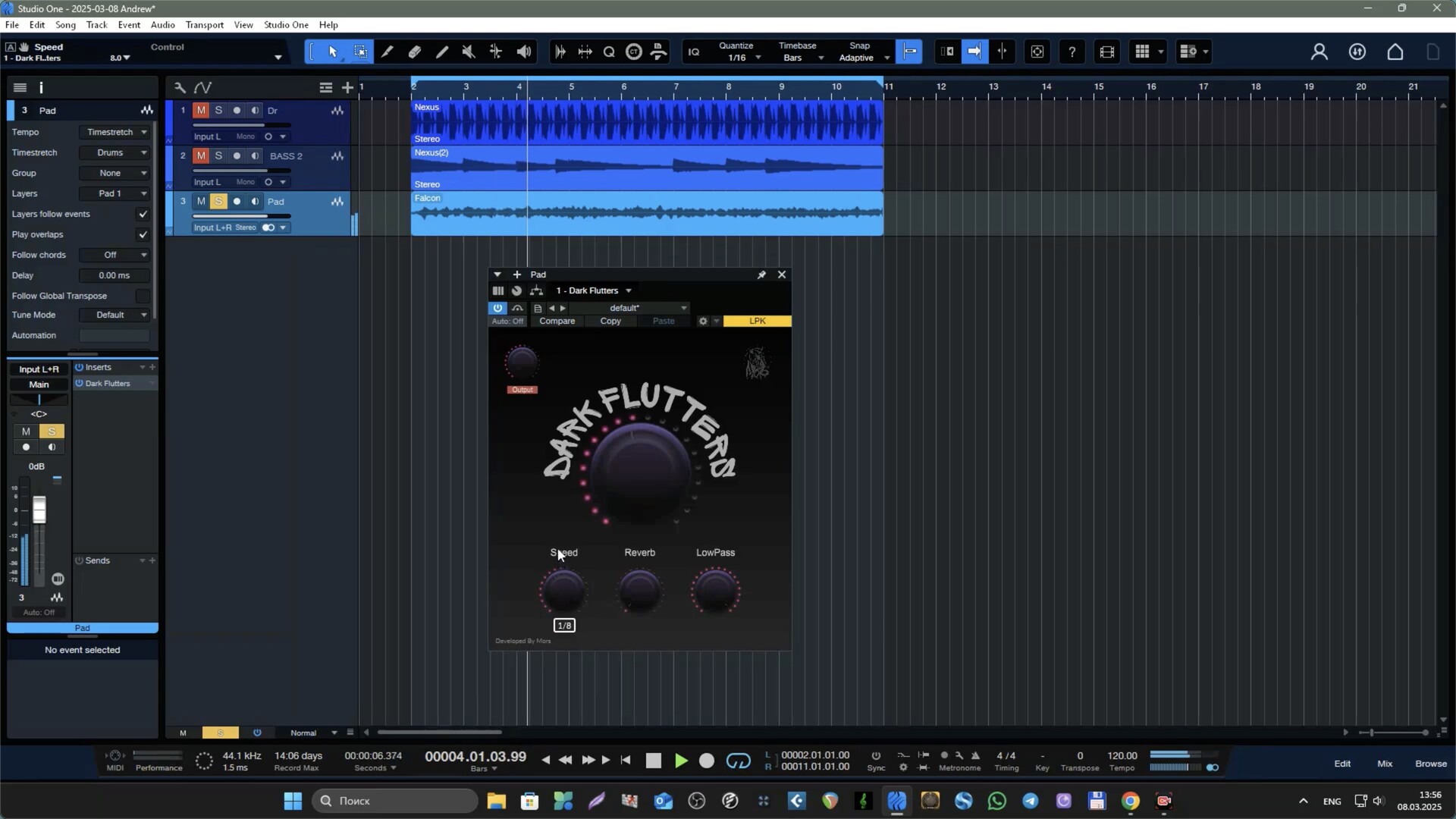
Task: Pin the Dark Flutters plugin window
Action: pyautogui.click(x=761, y=275)
